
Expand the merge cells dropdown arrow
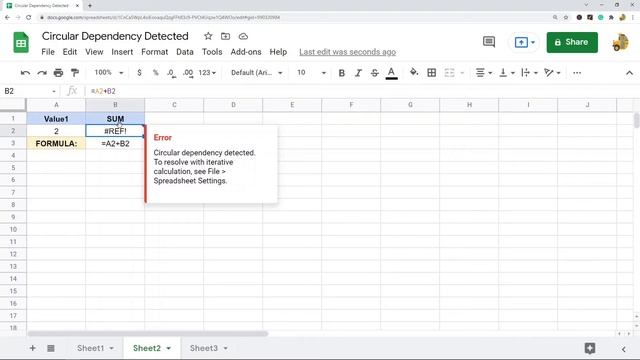pyautogui.click(x=462, y=73)
